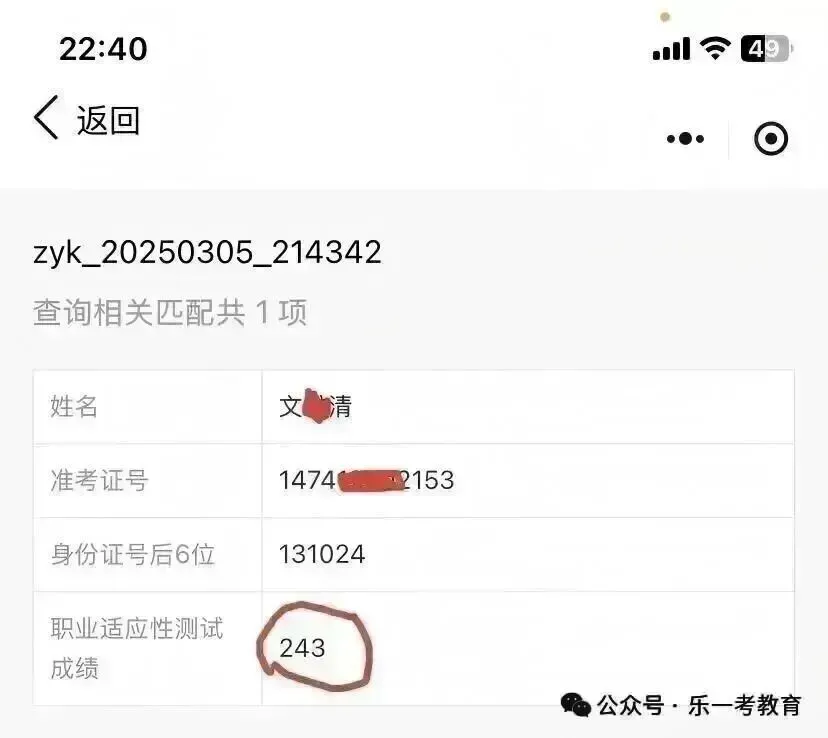Select the zyk_20250305_214342 title
The height and width of the screenshot is (738, 828).
coord(207,252)
